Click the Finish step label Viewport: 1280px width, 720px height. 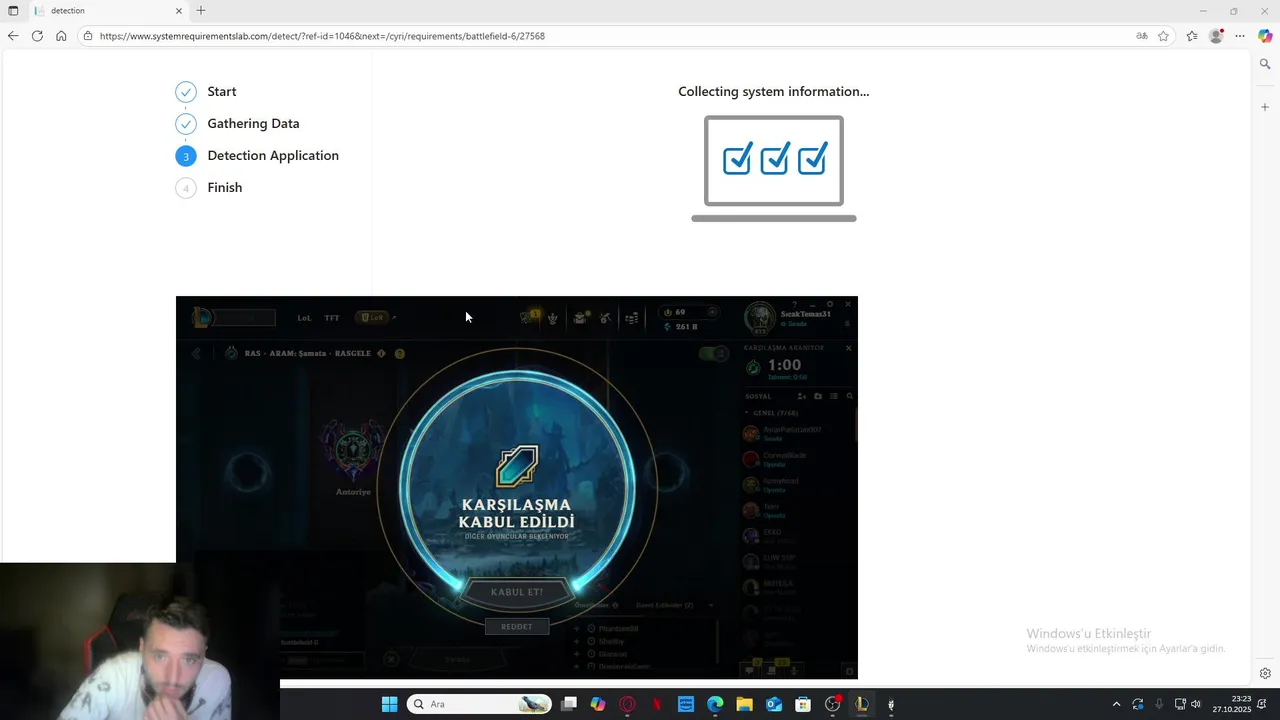(x=224, y=187)
